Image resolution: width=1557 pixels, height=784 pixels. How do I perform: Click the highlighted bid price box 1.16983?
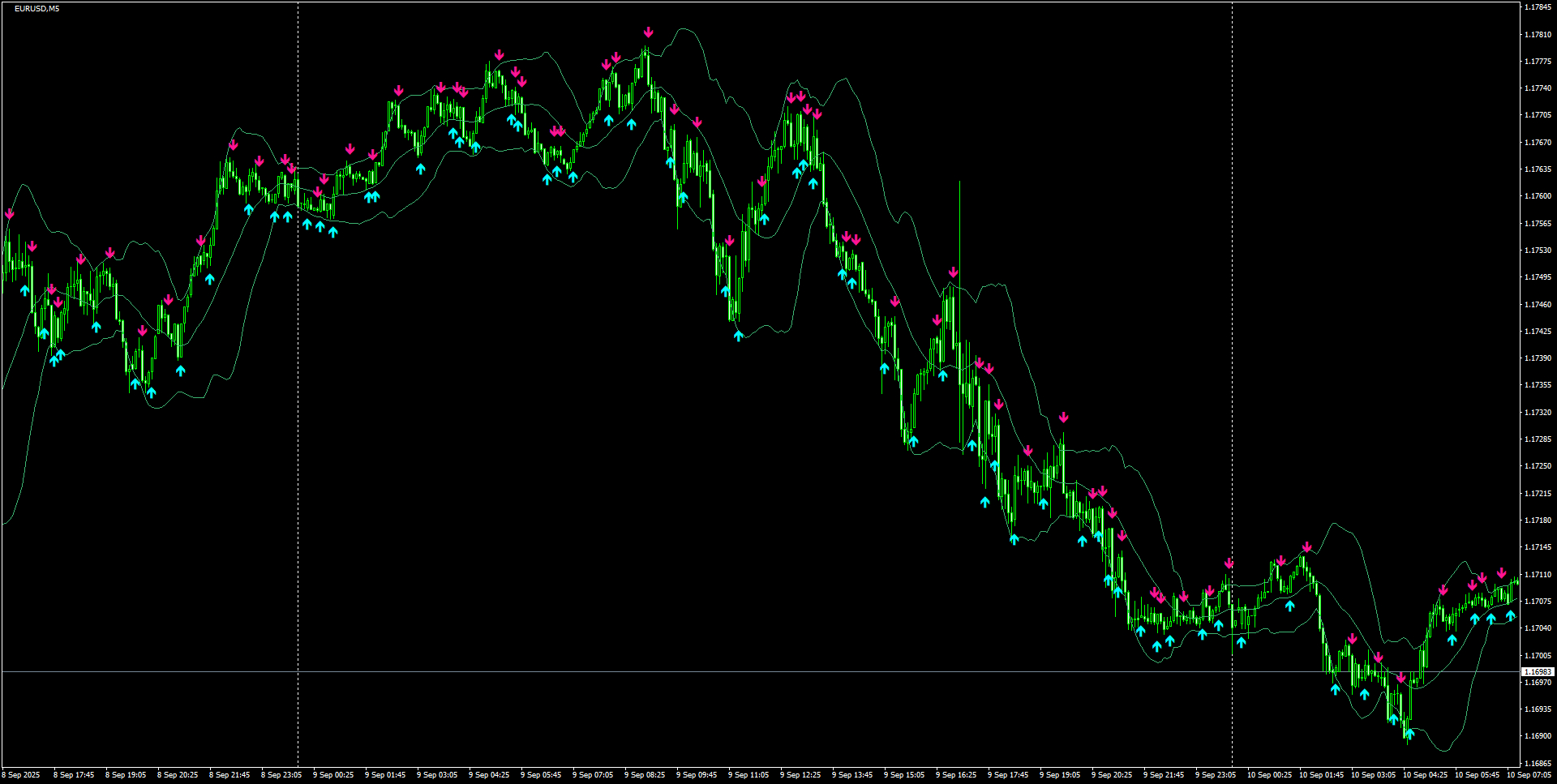point(1537,670)
